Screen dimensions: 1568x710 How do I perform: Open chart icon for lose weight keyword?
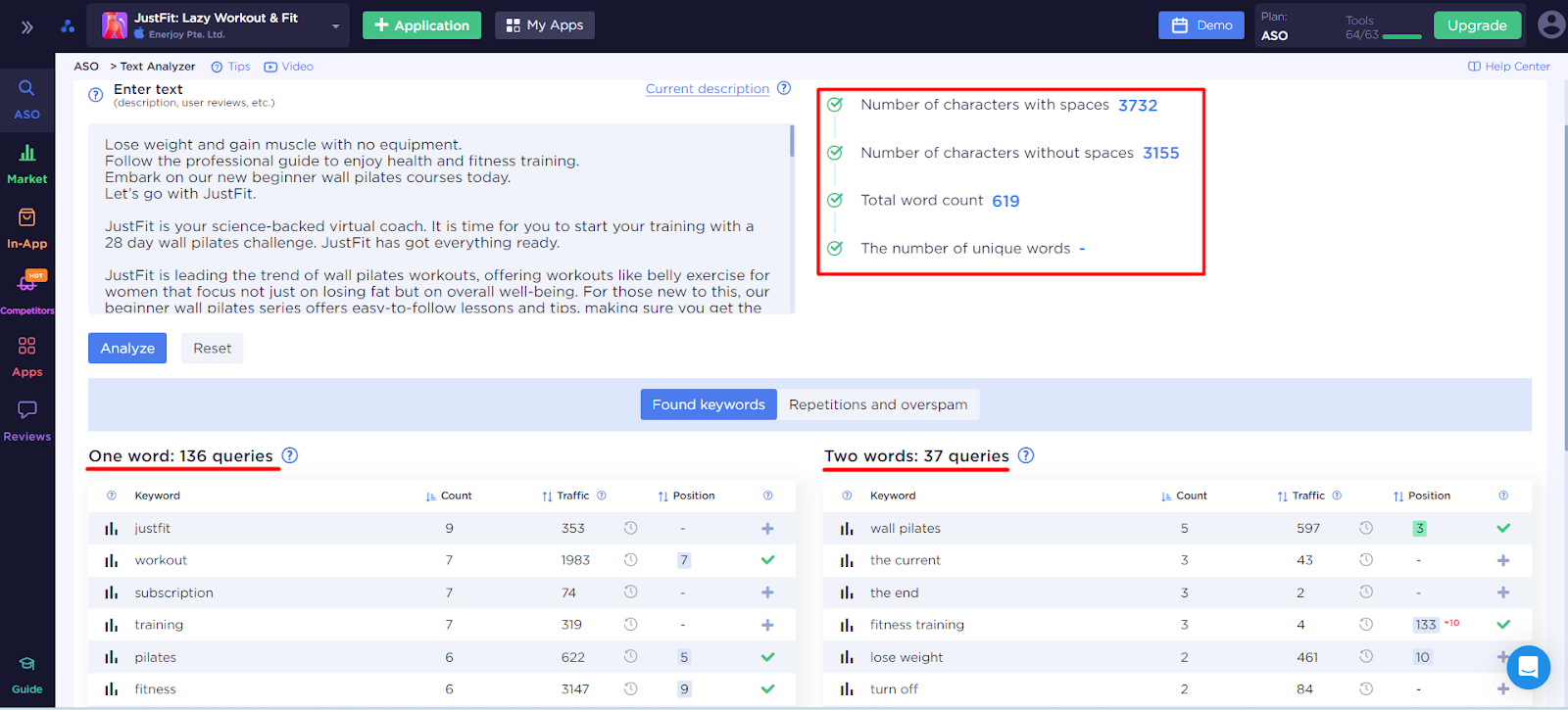point(847,657)
